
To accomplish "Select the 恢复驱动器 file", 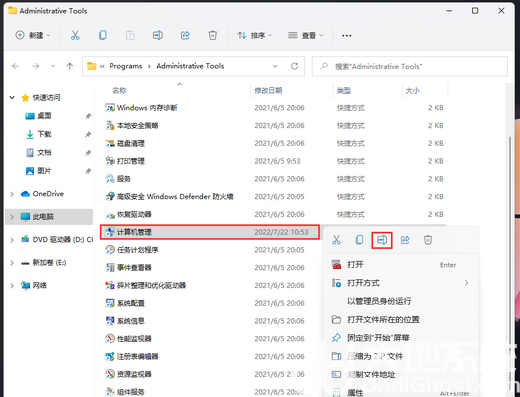I will click(134, 214).
